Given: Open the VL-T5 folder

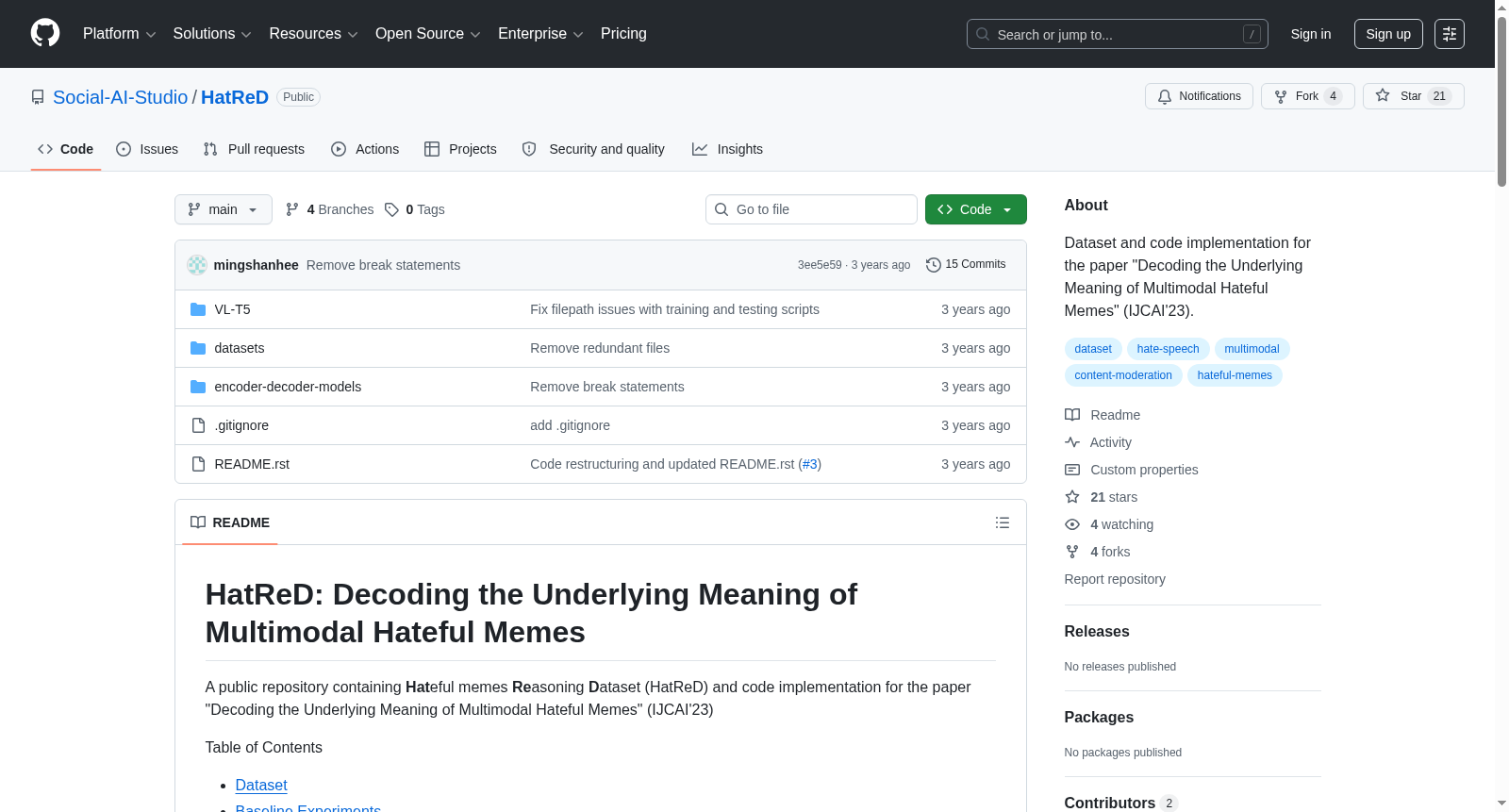Looking at the screenshot, I should 232,309.
